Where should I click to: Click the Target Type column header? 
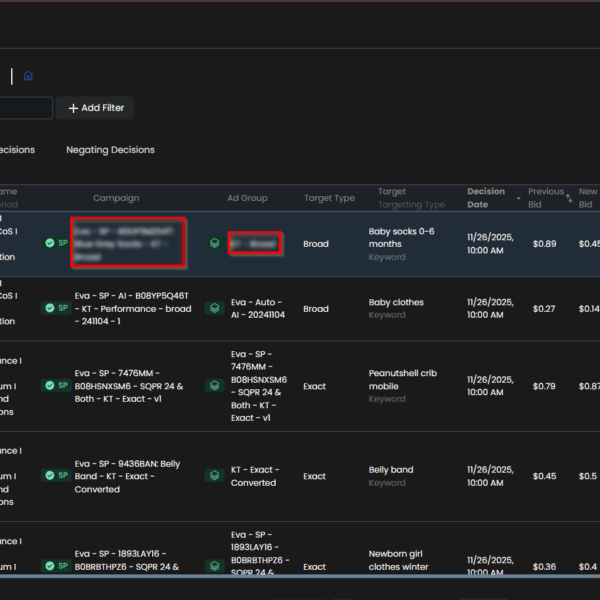click(x=329, y=198)
